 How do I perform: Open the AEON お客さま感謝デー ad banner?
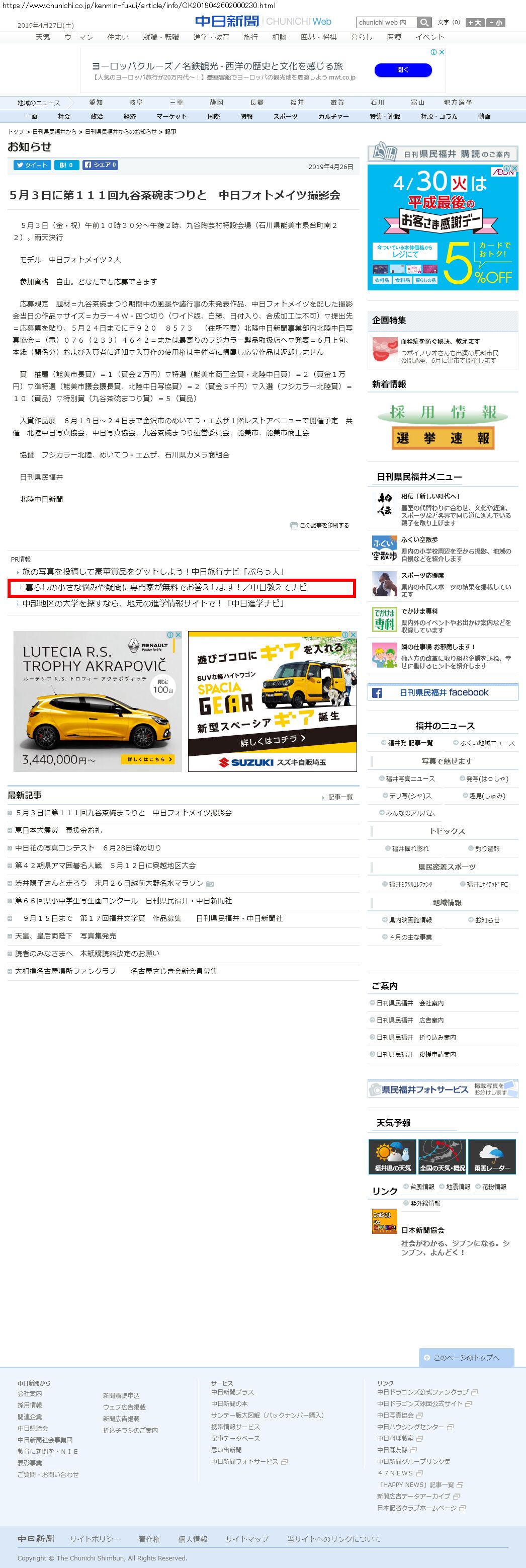coord(443,227)
